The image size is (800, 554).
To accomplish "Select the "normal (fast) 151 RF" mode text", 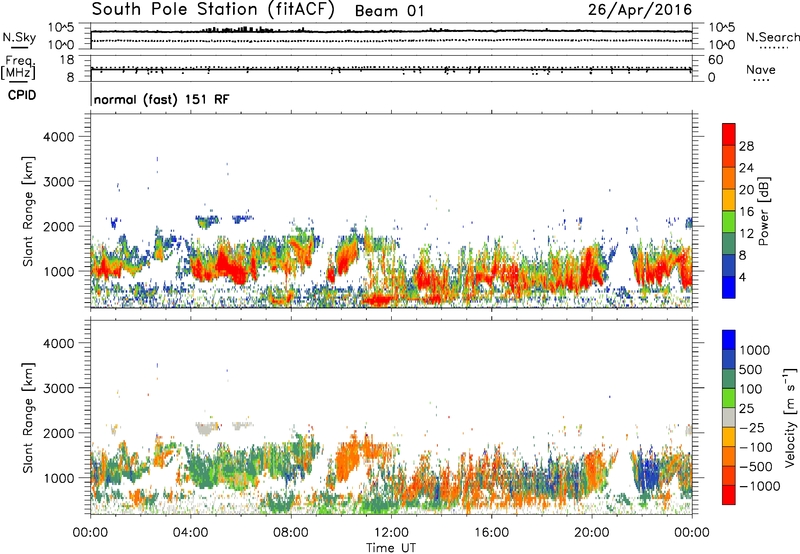I will [162, 99].
